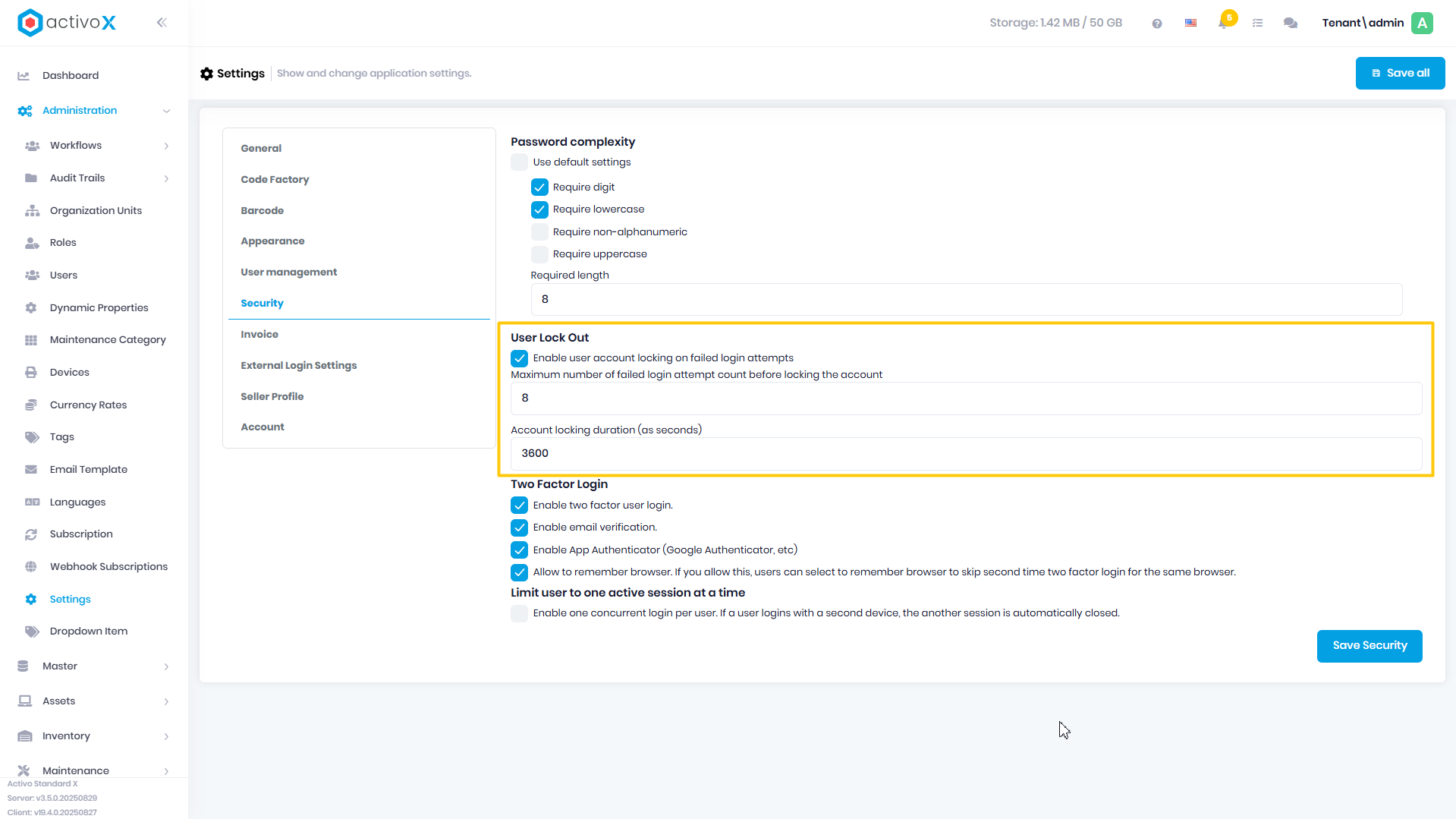
Task: Toggle Use default settings checkbox
Action: 519,162
